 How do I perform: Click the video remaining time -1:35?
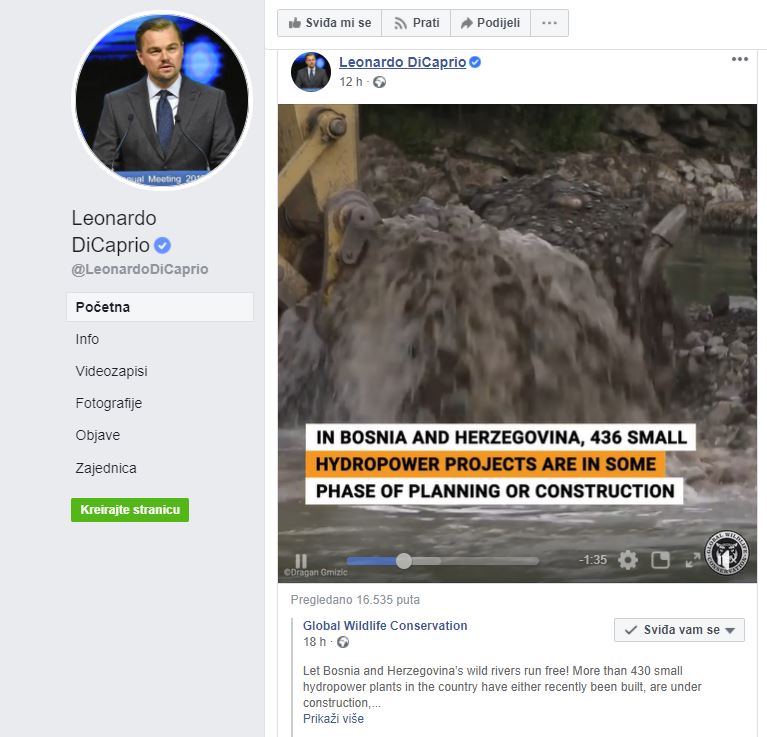593,560
